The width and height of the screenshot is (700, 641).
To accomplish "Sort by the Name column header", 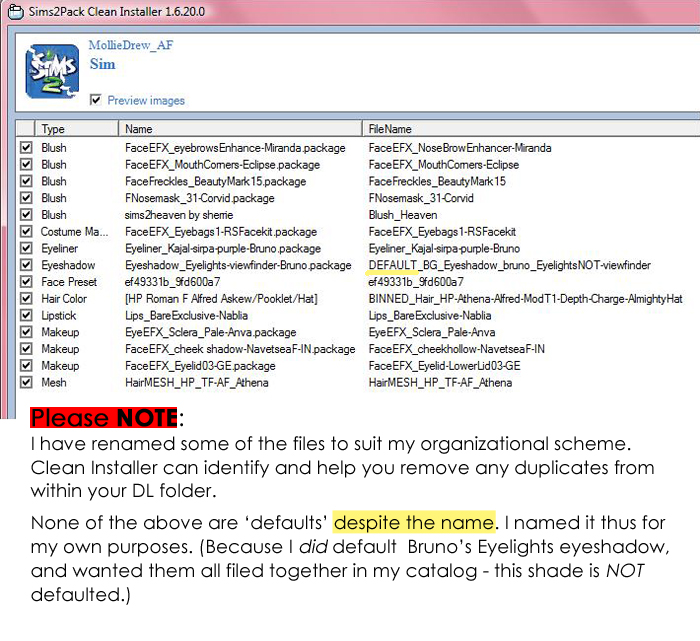I will 240,129.
